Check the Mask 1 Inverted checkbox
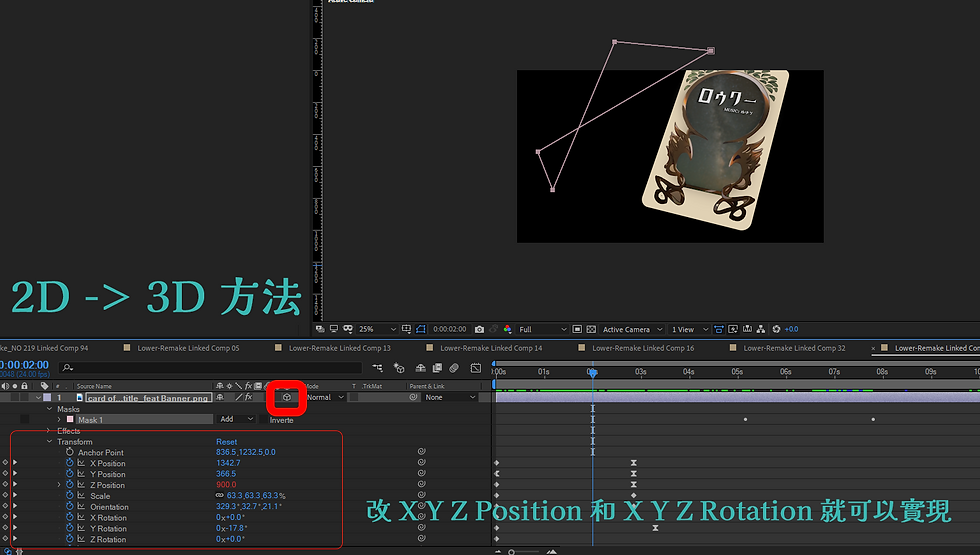Screen dimensions: 980x555 pyautogui.click(x=263, y=419)
